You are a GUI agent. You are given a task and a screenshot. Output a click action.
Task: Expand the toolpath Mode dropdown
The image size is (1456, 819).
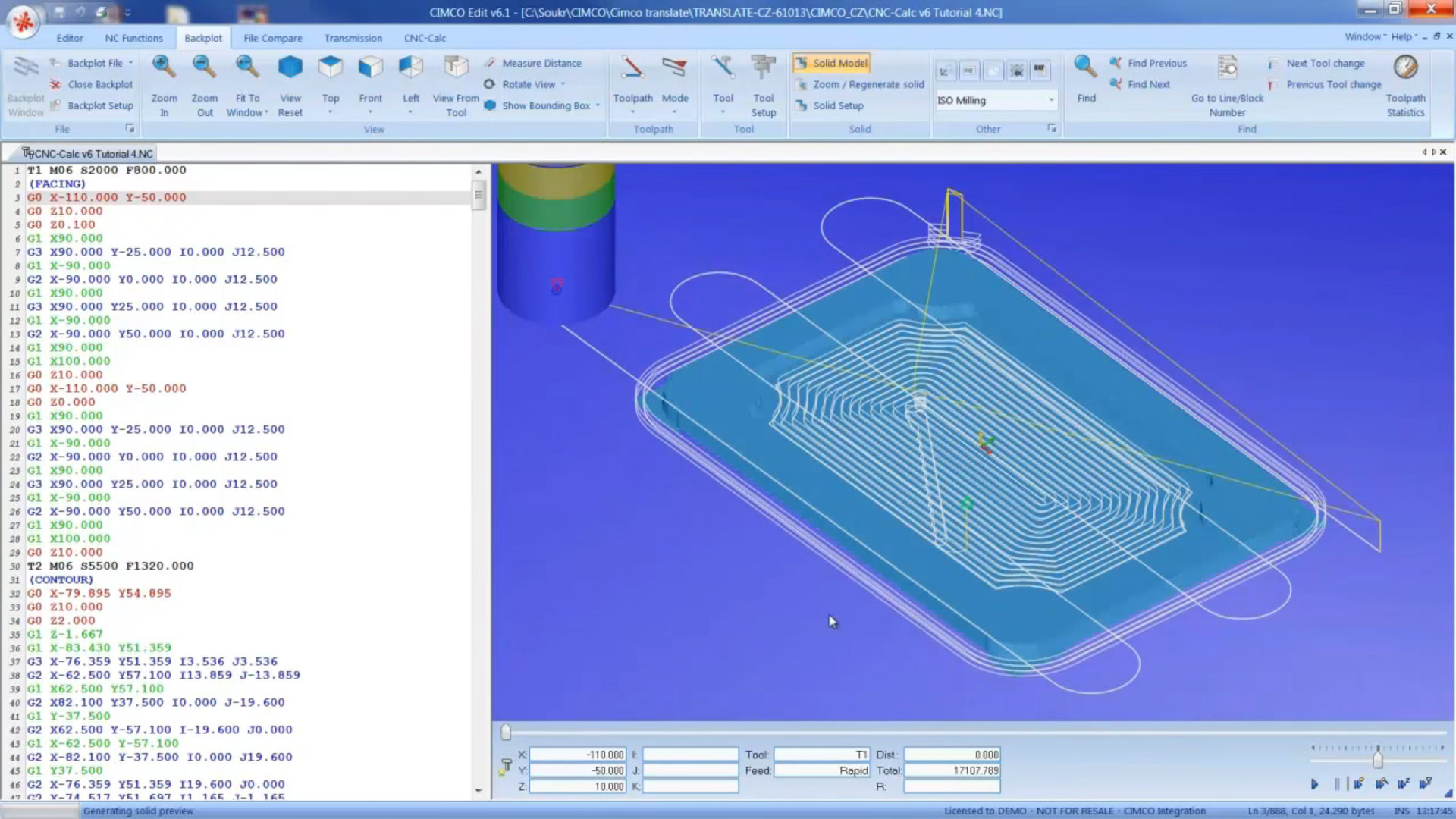tap(674, 112)
